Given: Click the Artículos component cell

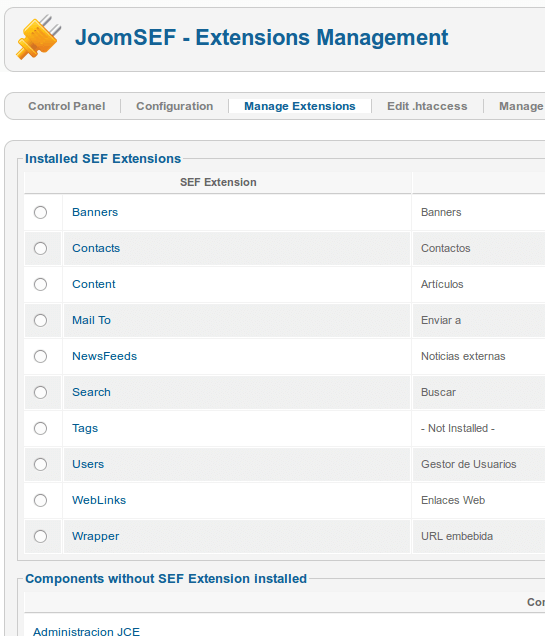Looking at the screenshot, I should (442, 284).
